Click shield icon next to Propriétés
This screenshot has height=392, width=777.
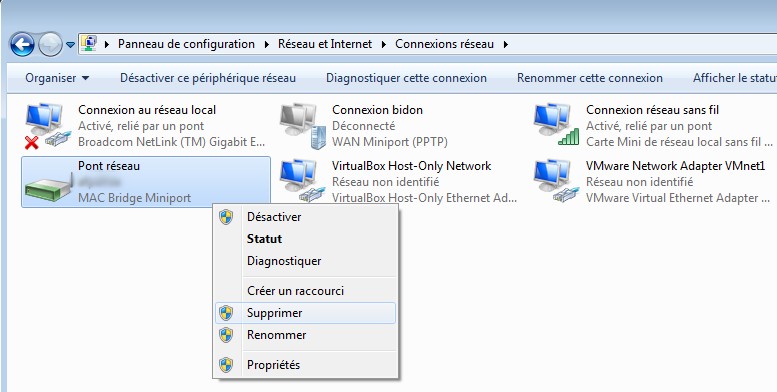(226, 365)
